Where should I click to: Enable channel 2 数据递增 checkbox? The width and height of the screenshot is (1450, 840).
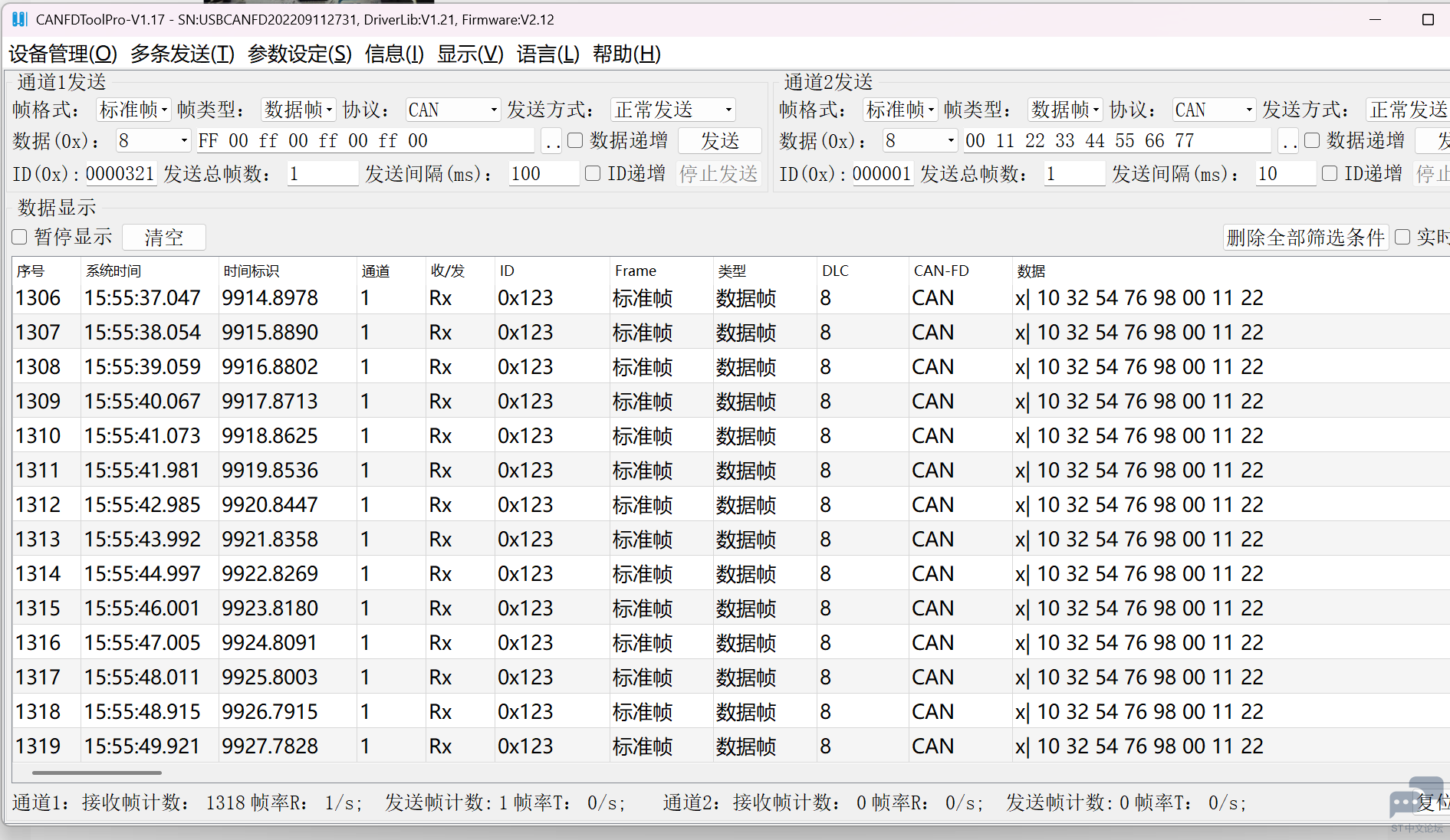click(x=1312, y=140)
